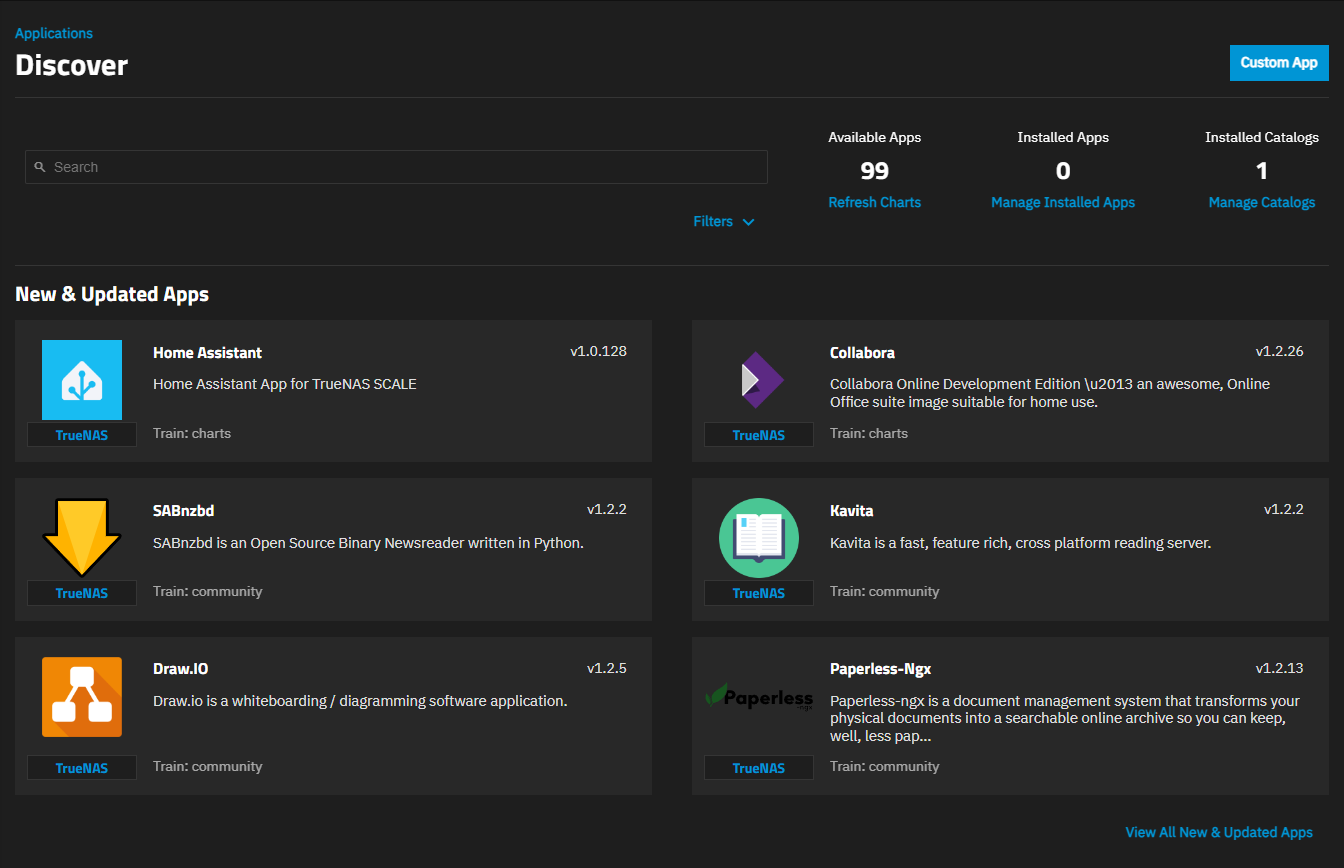This screenshot has width=1344, height=868.
Task: Click TrueNAS badge under Home Assistant
Action: pyautogui.click(x=82, y=435)
